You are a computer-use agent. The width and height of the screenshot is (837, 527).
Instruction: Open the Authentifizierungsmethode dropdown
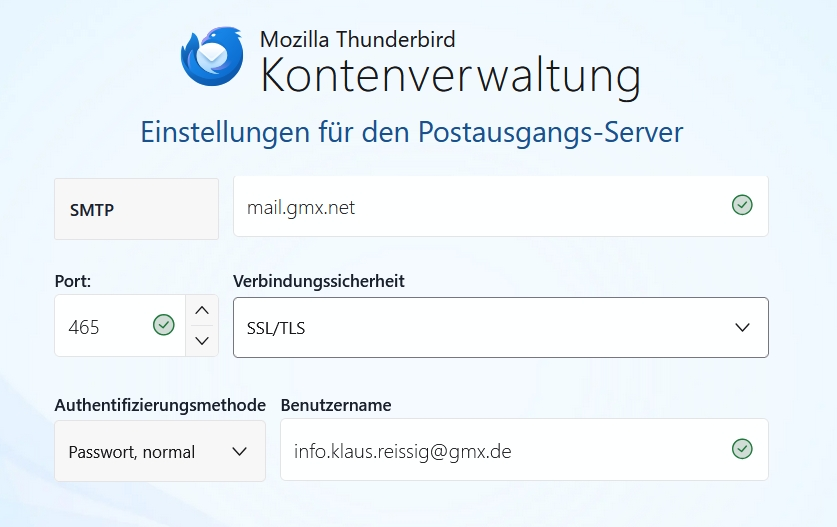point(160,451)
